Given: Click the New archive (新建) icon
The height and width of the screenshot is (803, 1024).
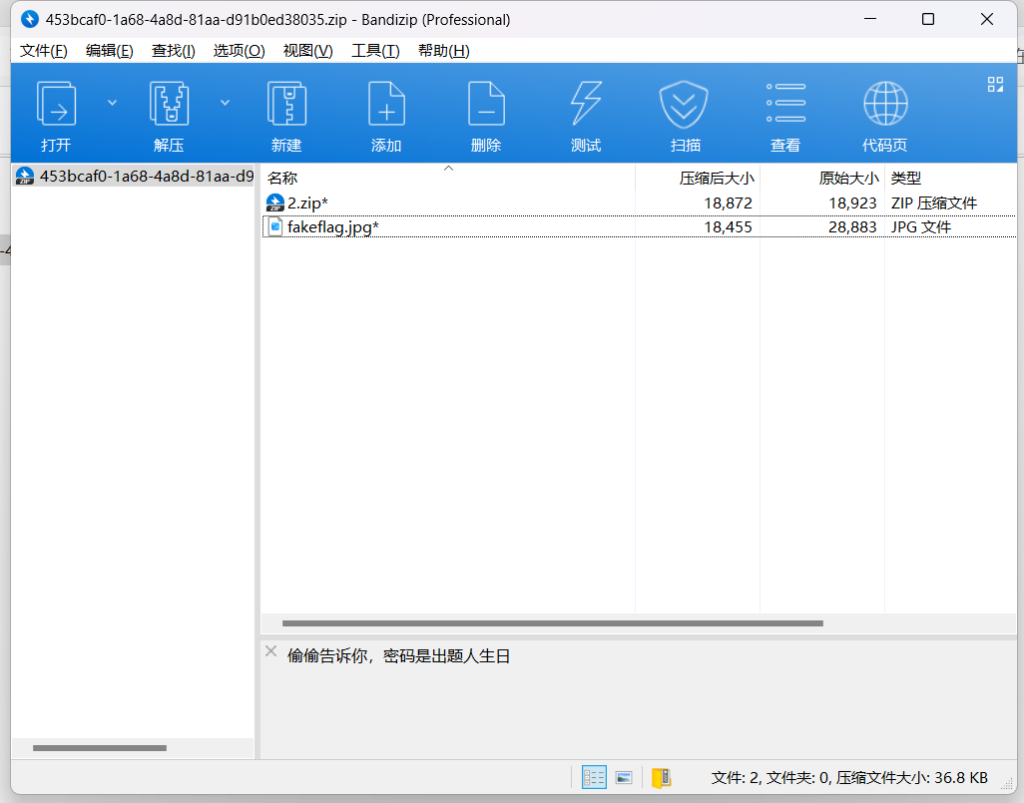Looking at the screenshot, I should [286, 104].
